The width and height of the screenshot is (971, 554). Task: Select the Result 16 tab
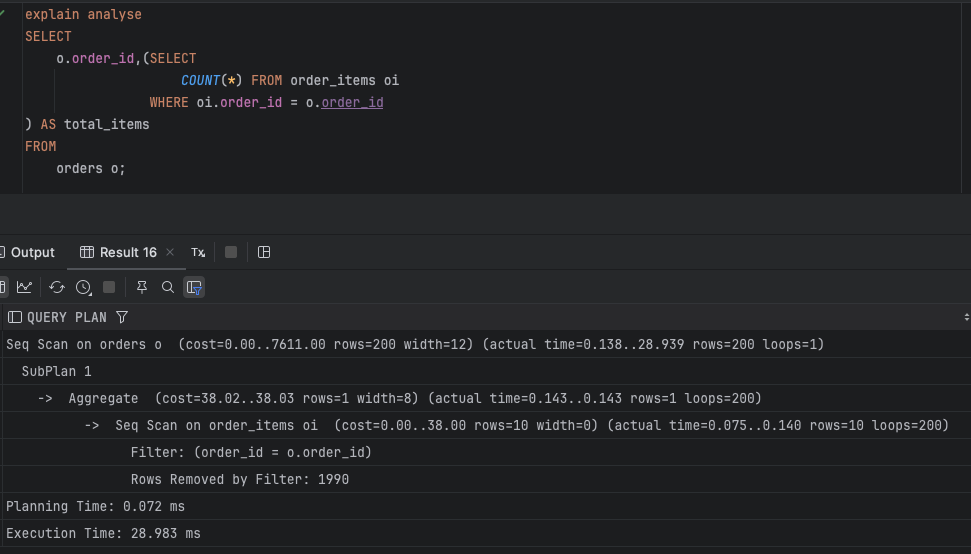point(118,253)
